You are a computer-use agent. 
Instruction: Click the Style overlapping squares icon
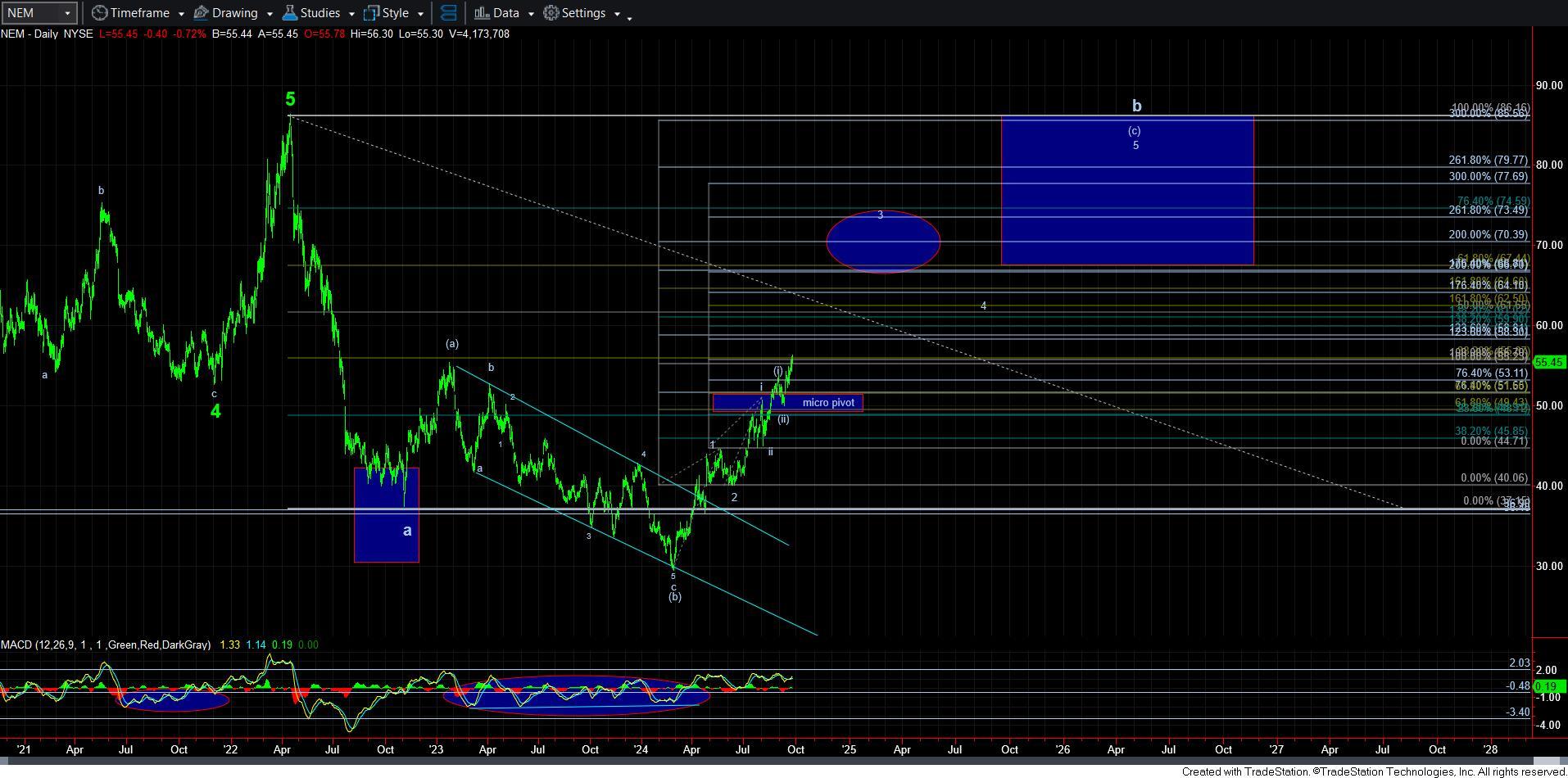(x=371, y=13)
